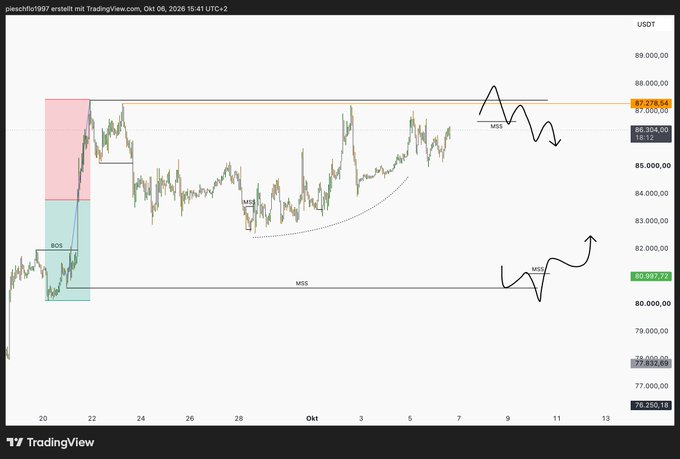Image resolution: width=680 pixels, height=459 pixels.
Task: Click the 18:12 countdown under the current price
Action: (644, 138)
